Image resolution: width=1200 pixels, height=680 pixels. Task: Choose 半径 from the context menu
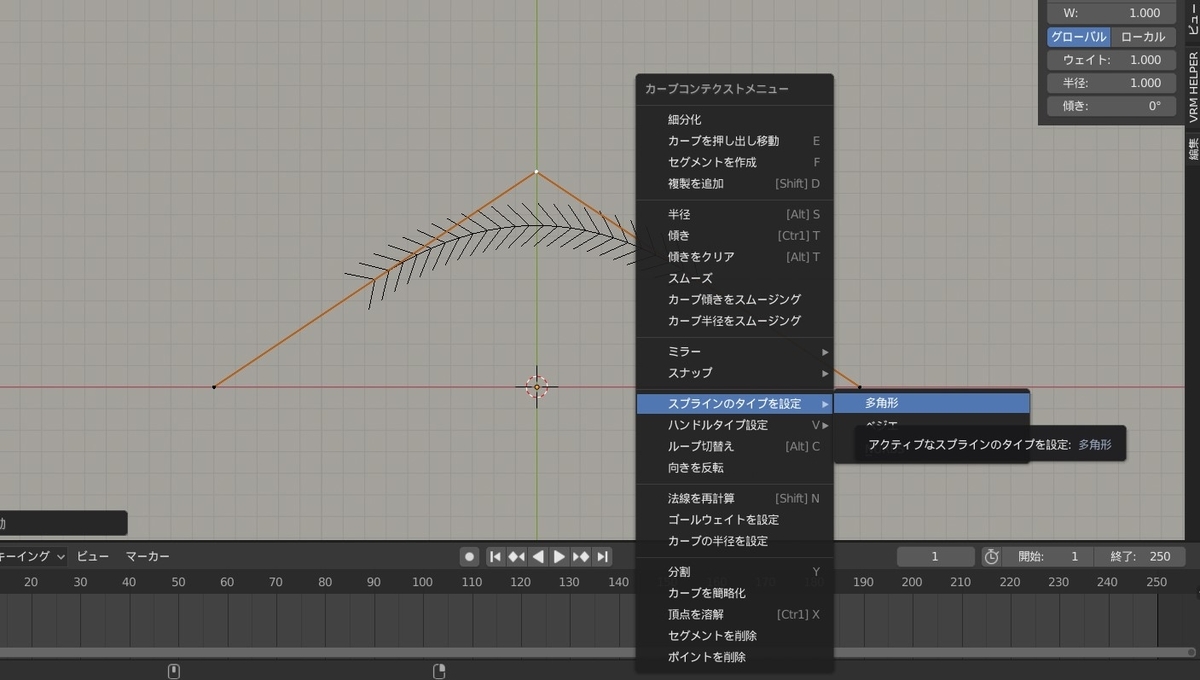pyautogui.click(x=735, y=214)
